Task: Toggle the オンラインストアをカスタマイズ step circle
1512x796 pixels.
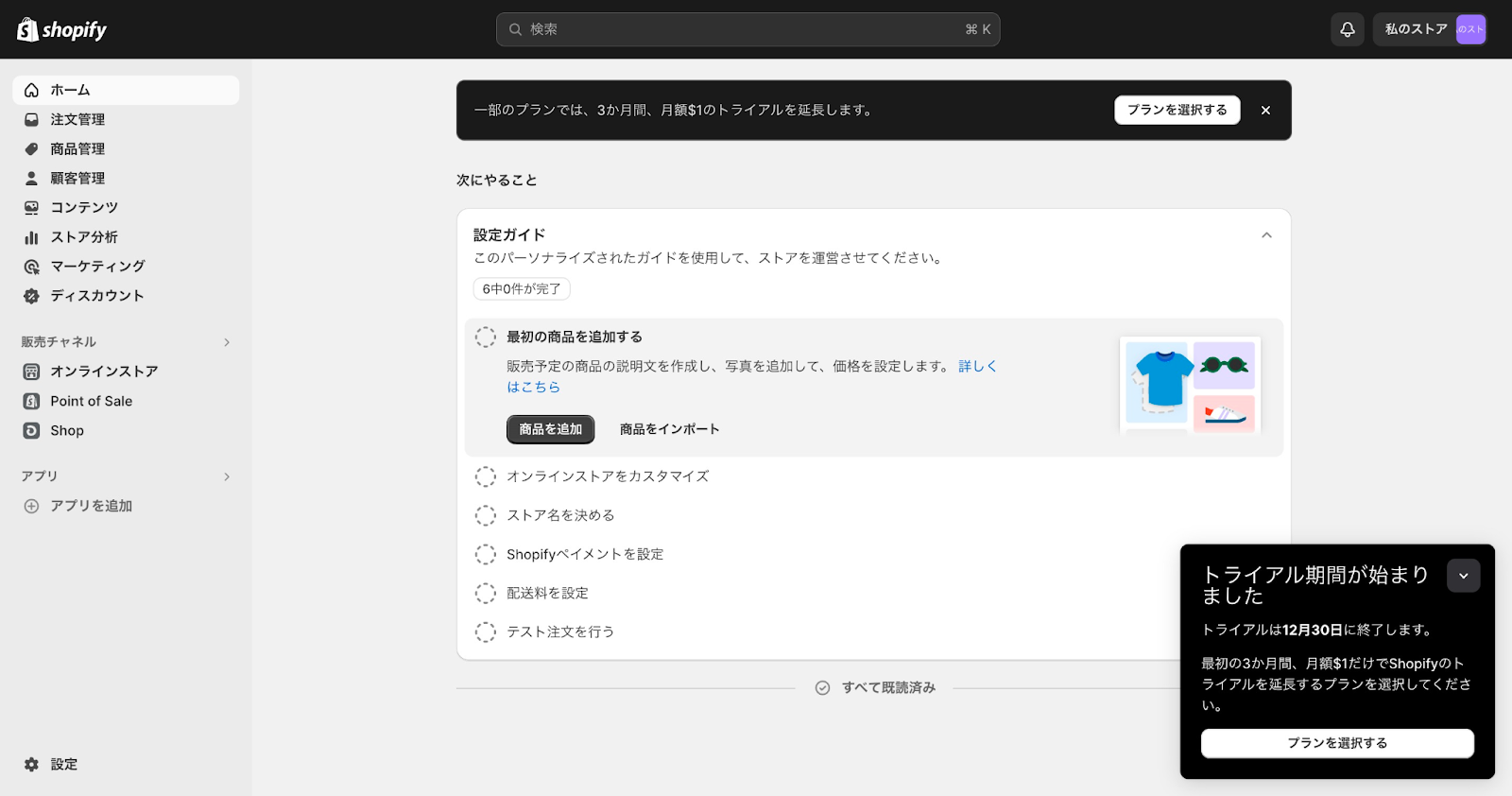Action: tap(485, 476)
